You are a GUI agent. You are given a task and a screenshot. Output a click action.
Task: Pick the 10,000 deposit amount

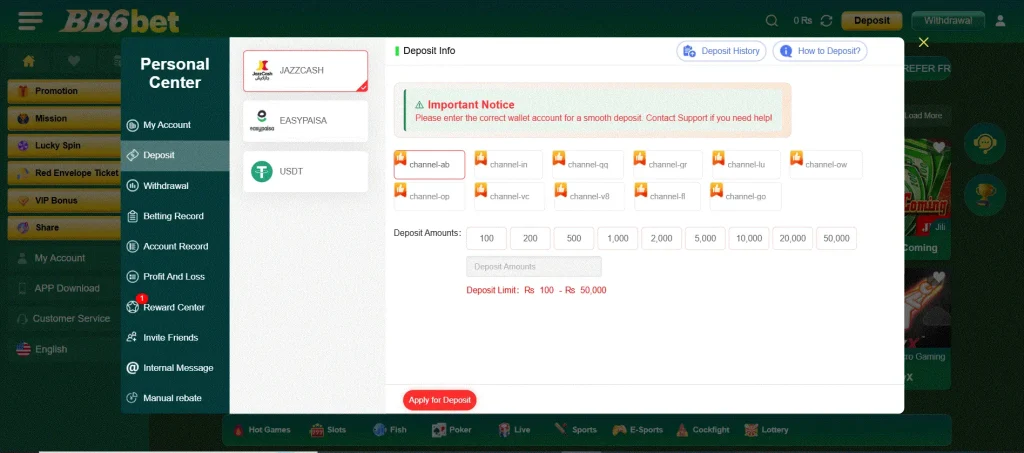click(749, 238)
